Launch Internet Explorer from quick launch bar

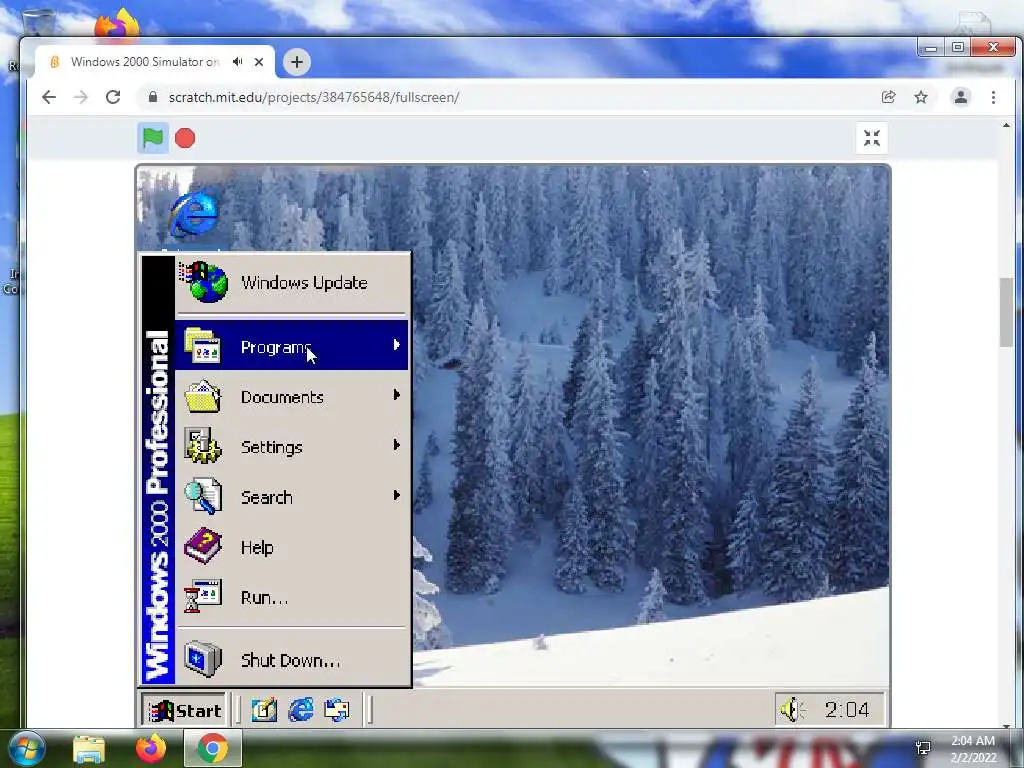point(301,710)
